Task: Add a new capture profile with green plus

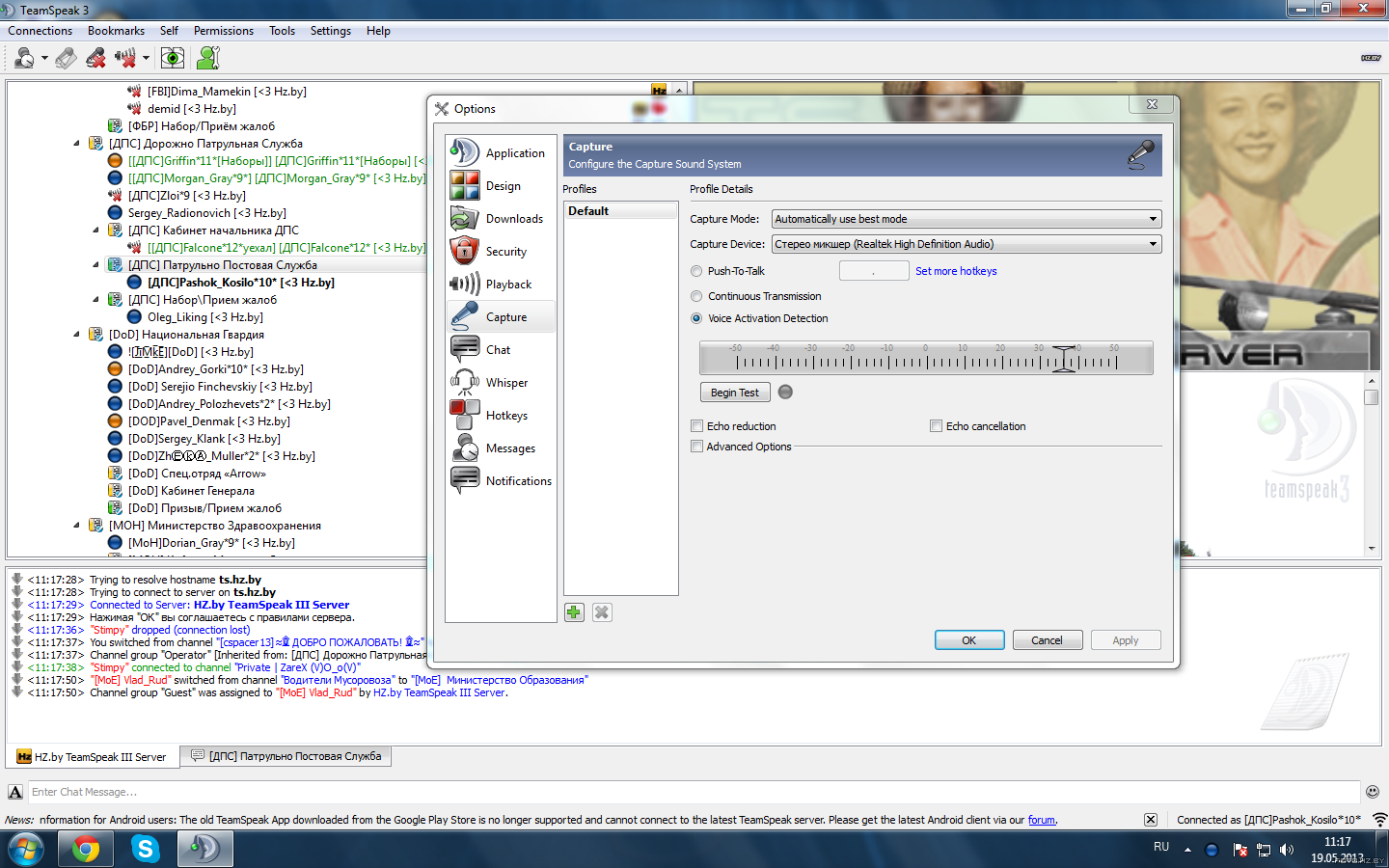Action: tap(574, 612)
